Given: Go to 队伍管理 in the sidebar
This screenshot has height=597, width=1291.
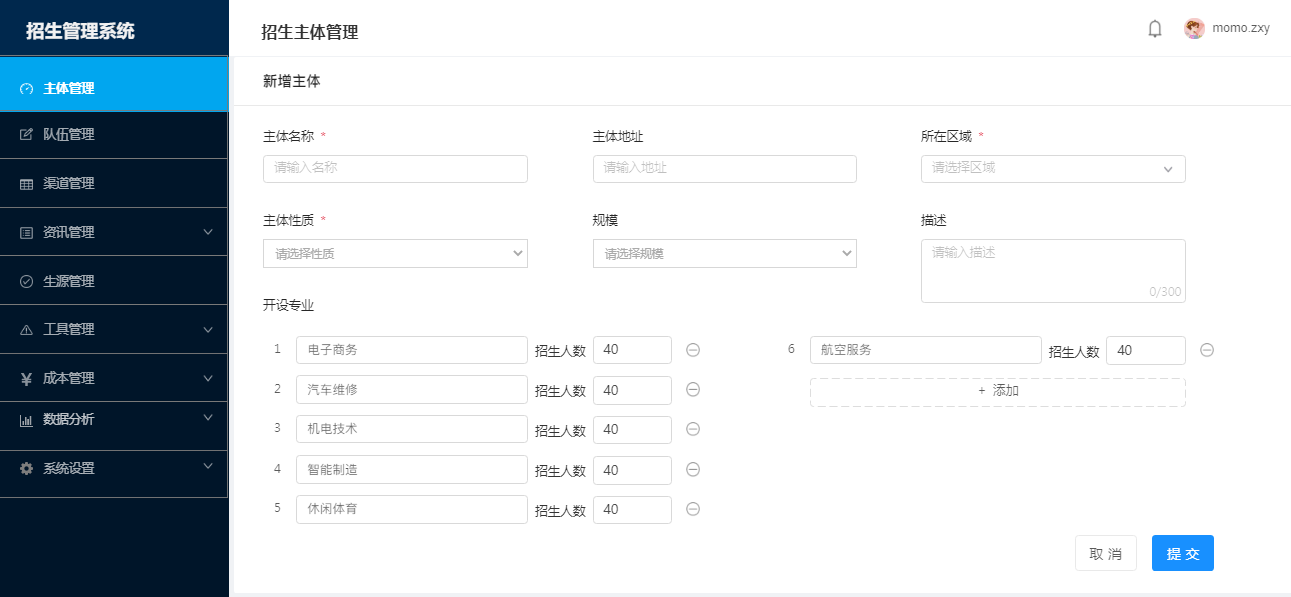Looking at the screenshot, I should click(x=114, y=134).
